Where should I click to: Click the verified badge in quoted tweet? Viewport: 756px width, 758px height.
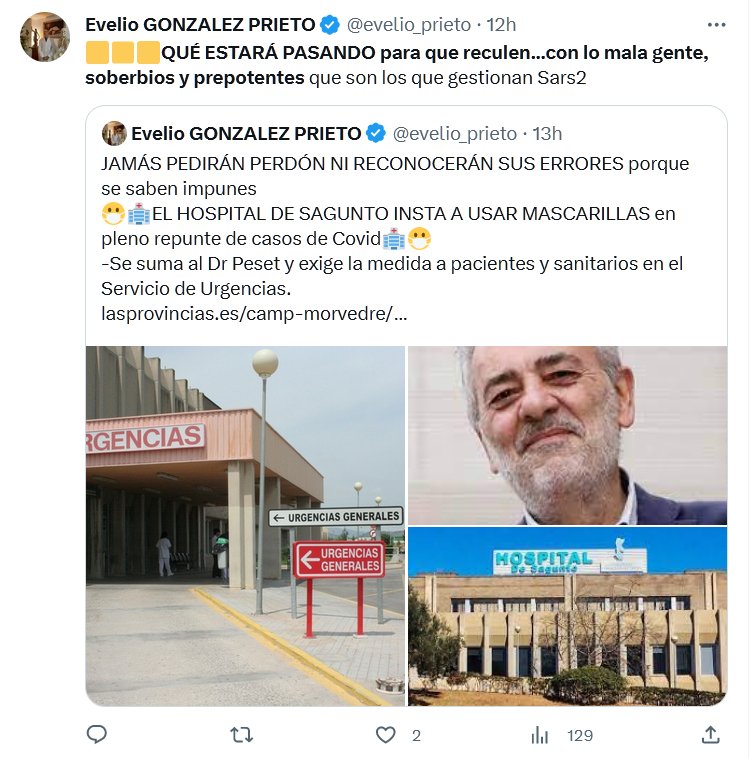(x=376, y=133)
